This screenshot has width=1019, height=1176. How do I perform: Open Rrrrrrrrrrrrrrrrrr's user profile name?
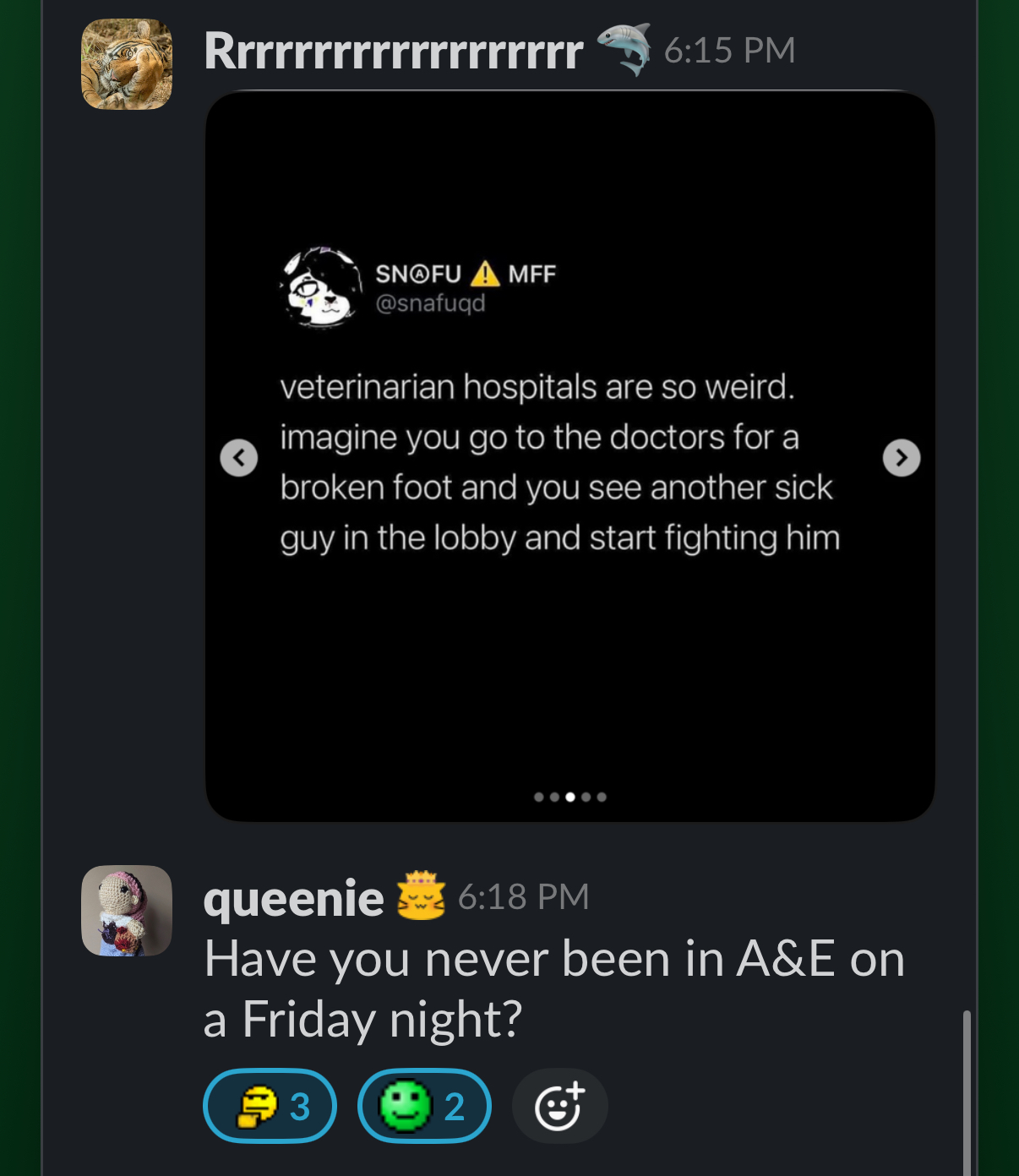394,52
